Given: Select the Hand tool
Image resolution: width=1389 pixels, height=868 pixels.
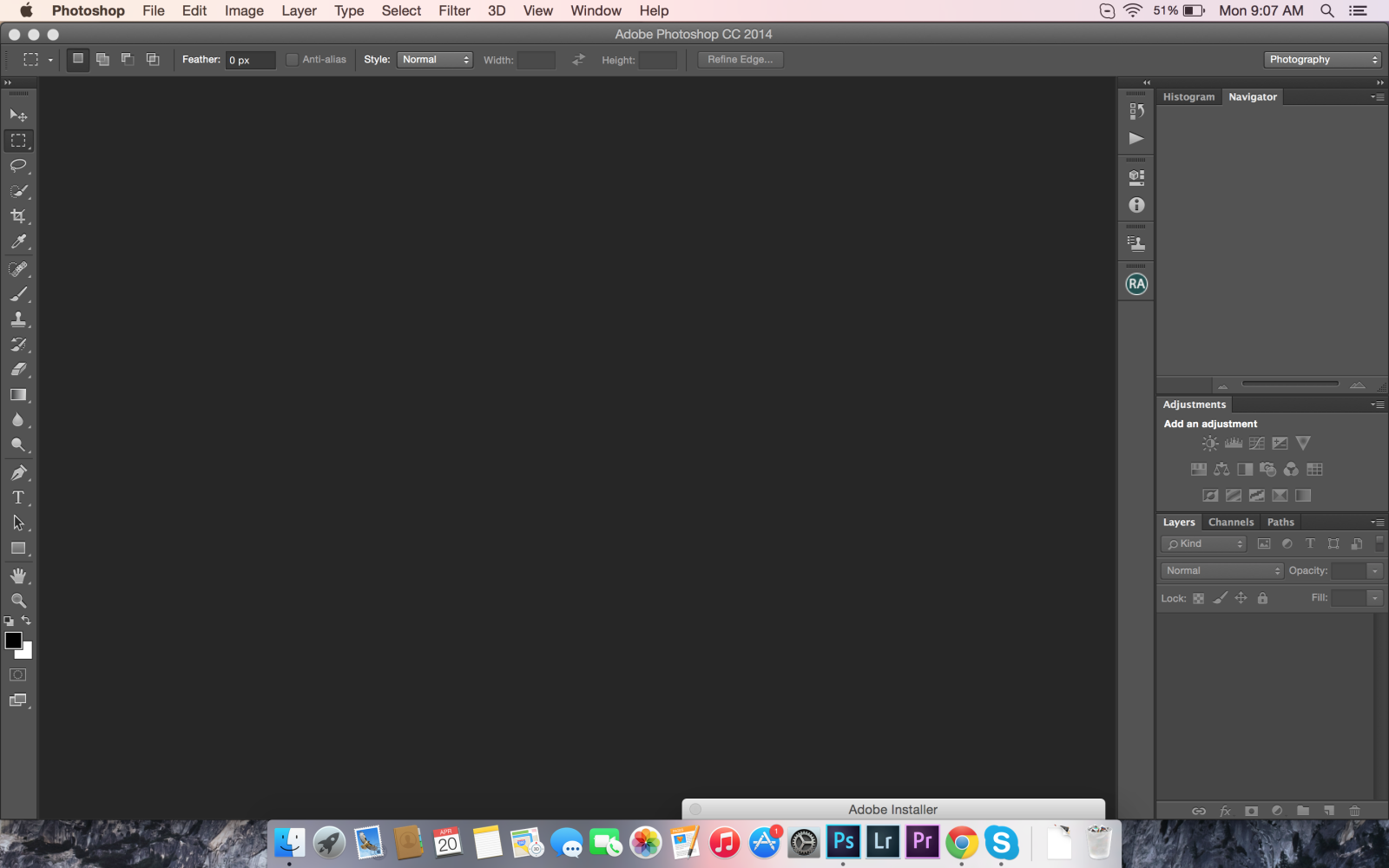Looking at the screenshot, I should click(x=18, y=575).
